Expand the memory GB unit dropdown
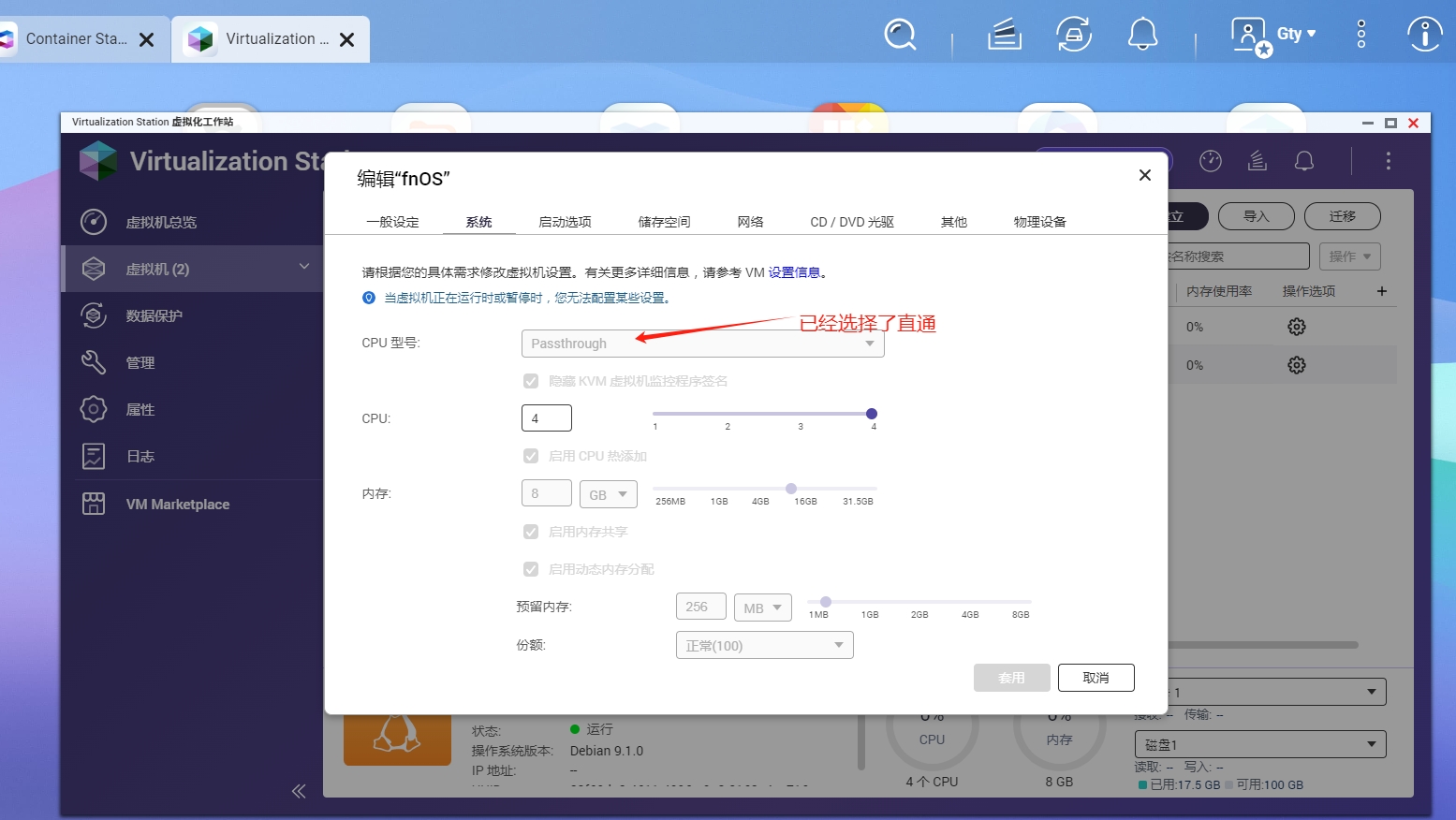 (608, 494)
